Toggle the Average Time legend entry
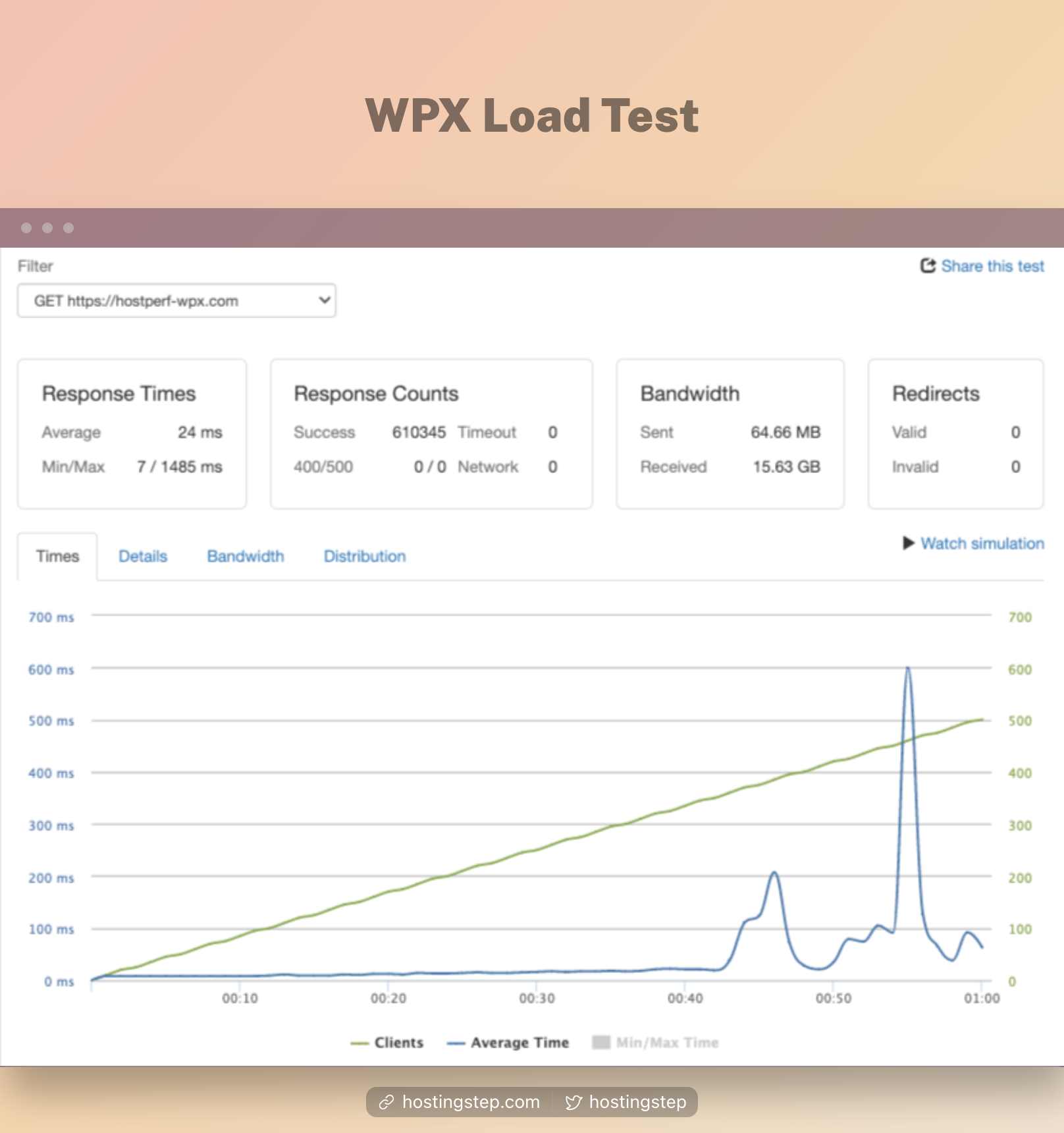Viewport: 1064px width, 1133px height. click(x=508, y=1043)
